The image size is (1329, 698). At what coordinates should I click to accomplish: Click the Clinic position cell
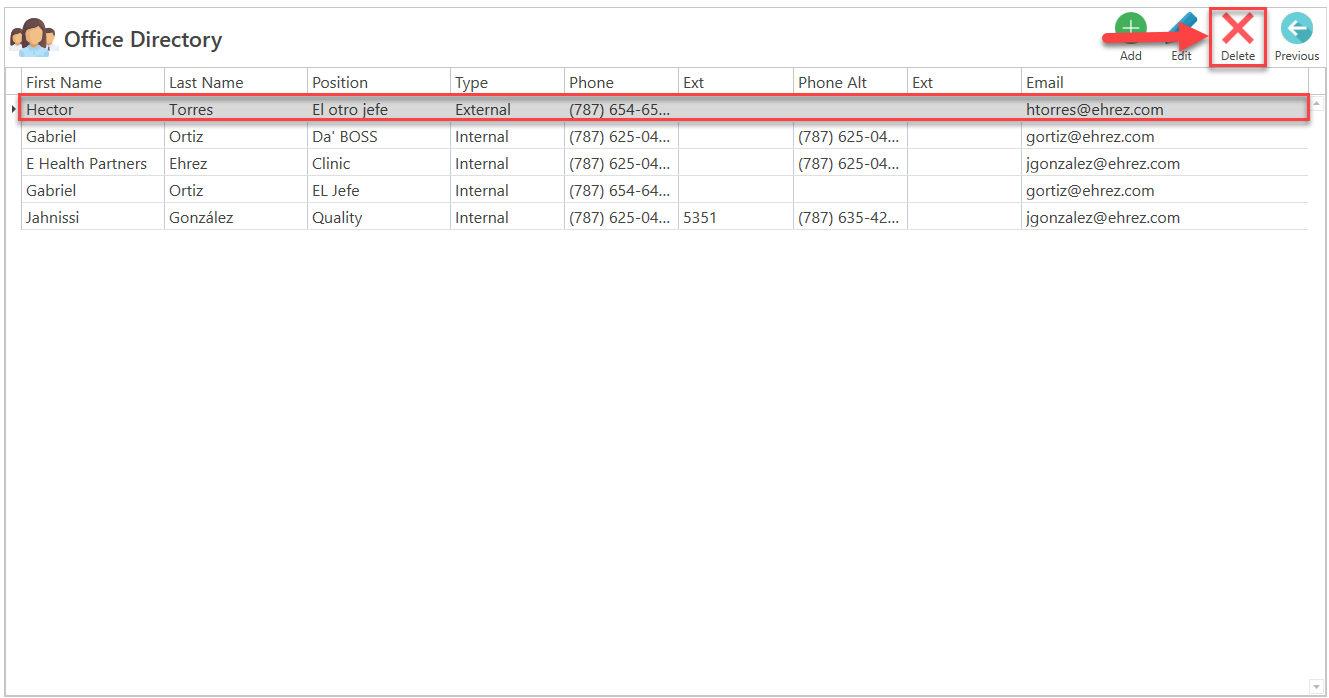[379, 163]
